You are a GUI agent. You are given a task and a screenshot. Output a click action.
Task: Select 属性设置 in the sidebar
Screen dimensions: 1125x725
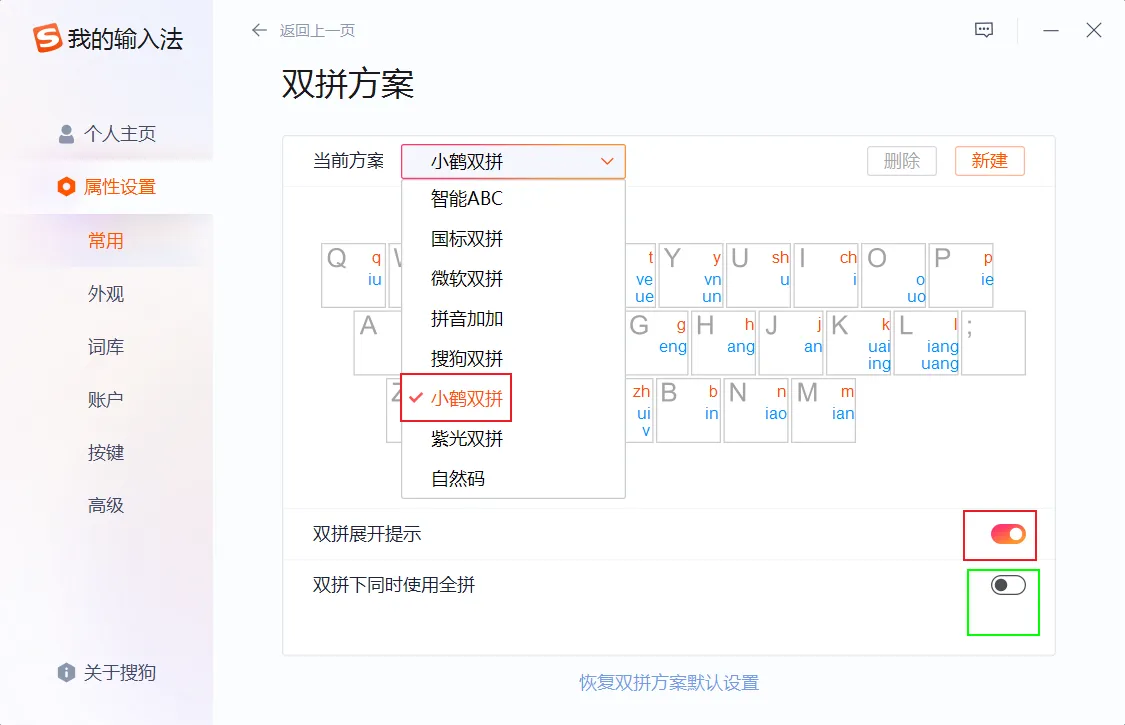pos(107,187)
